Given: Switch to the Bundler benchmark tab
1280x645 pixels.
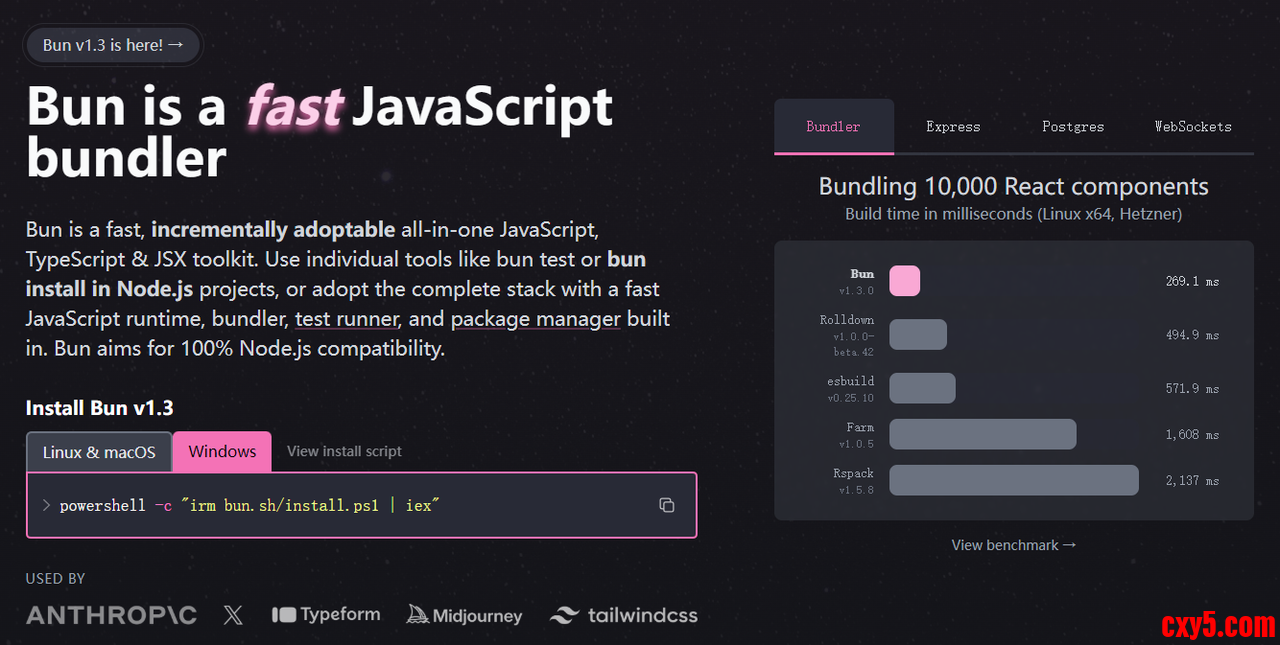Looking at the screenshot, I should pyautogui.click(x=833, y=127).
